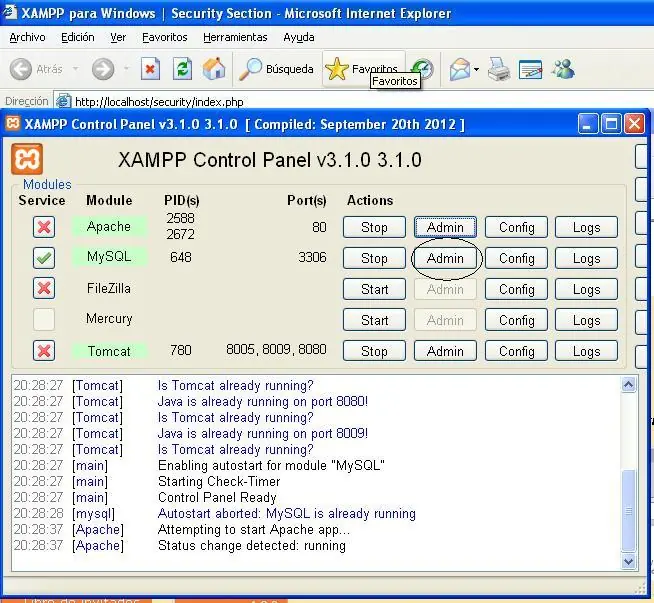Open the Edición menu
The image size is (654, 603).
(78, 37)
